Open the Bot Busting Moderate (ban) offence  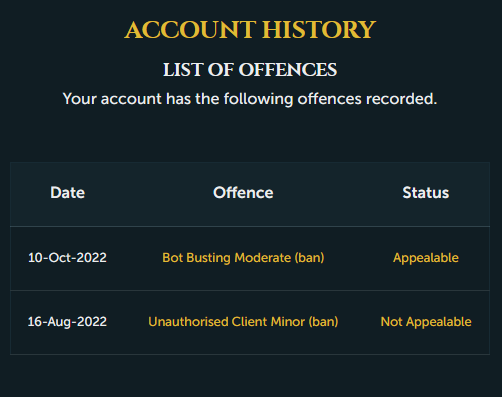[x=243, y=258]
